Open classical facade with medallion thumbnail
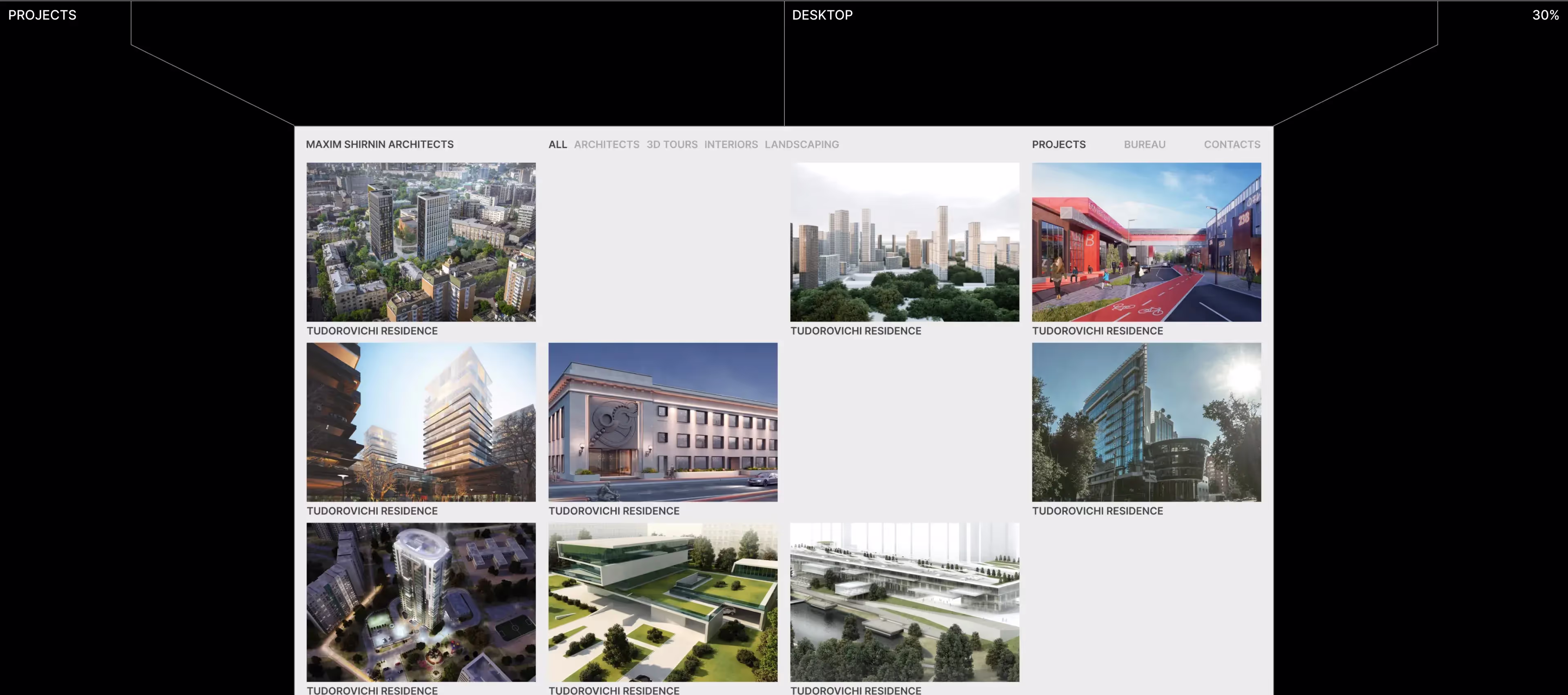 (x=663, y=422)
